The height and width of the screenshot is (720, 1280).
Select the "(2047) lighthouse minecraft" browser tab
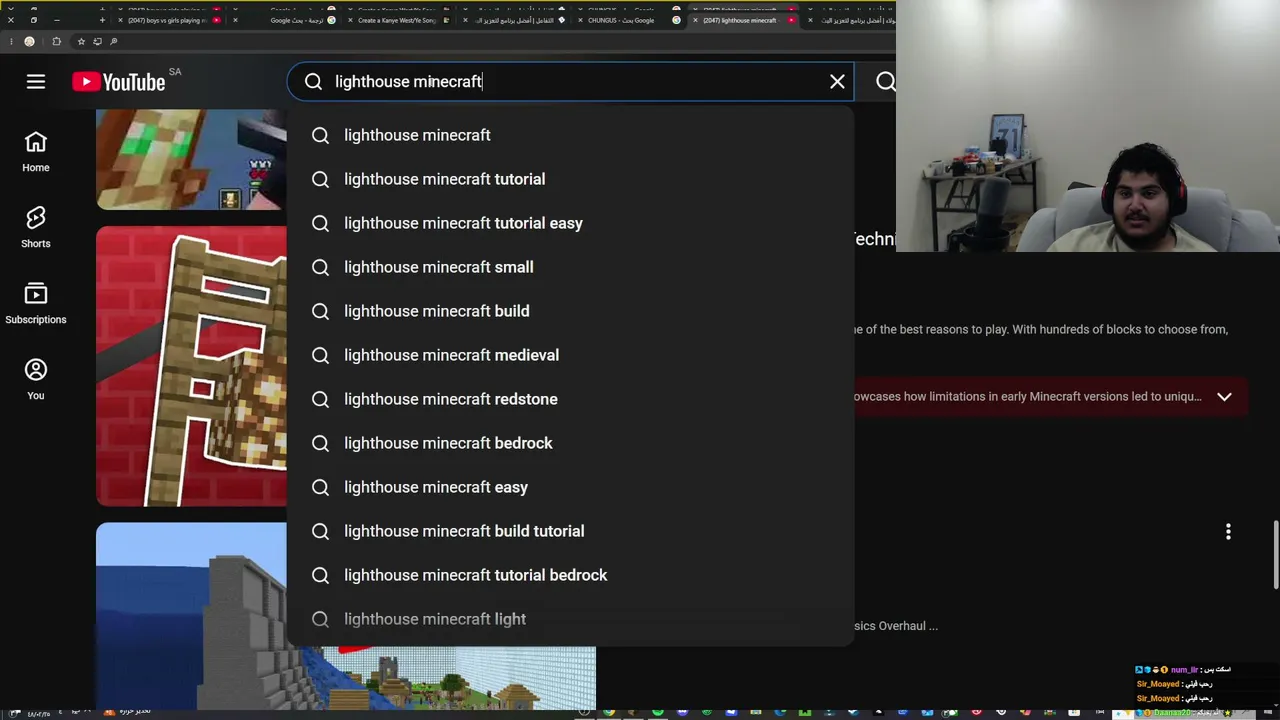[742, 20]
